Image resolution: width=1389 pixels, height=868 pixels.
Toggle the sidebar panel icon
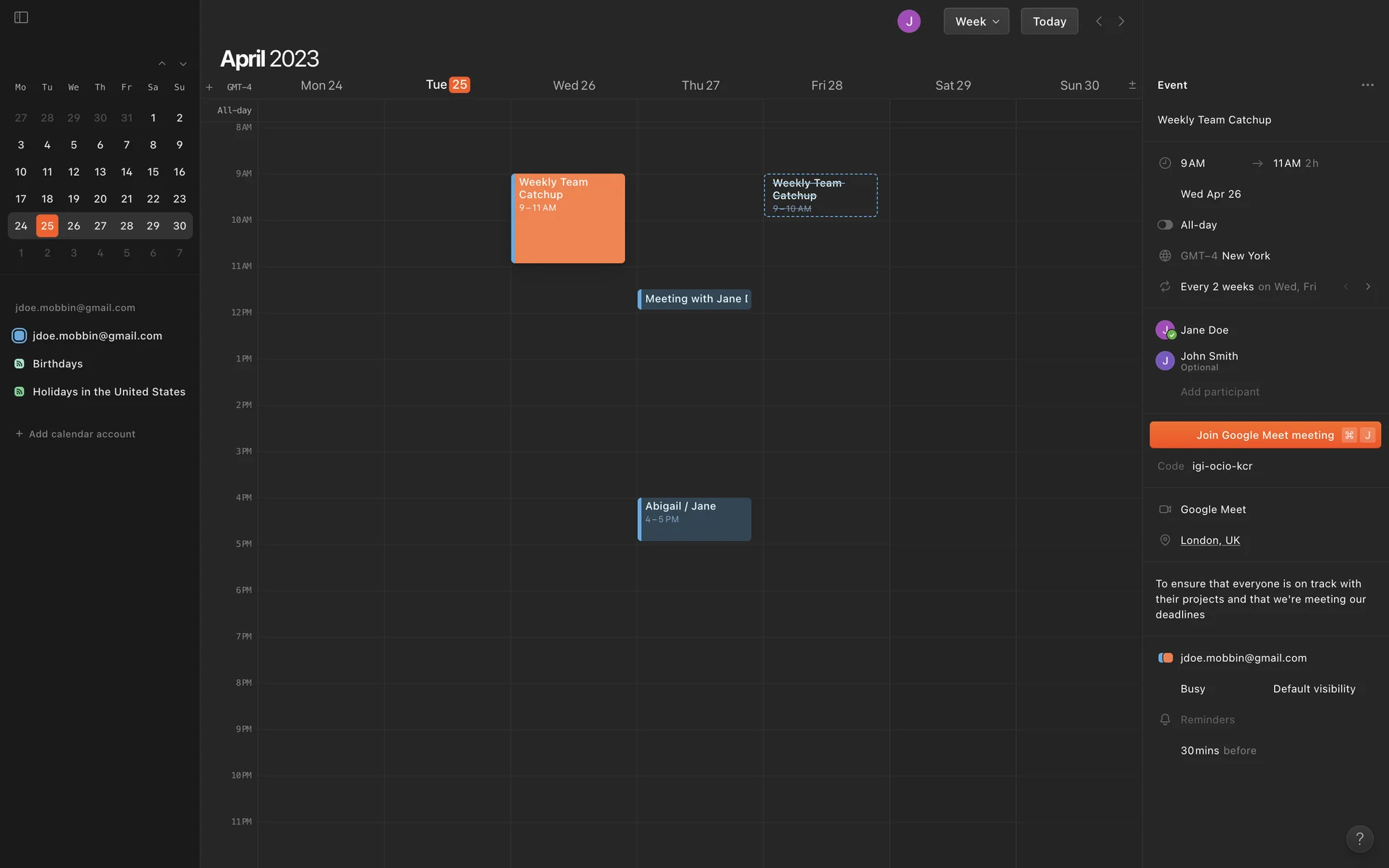click(21, 17)
